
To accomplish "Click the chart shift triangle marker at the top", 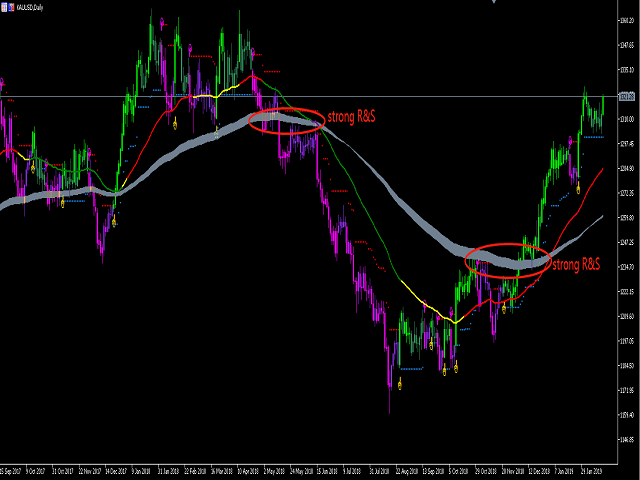I will click(494, 1).
